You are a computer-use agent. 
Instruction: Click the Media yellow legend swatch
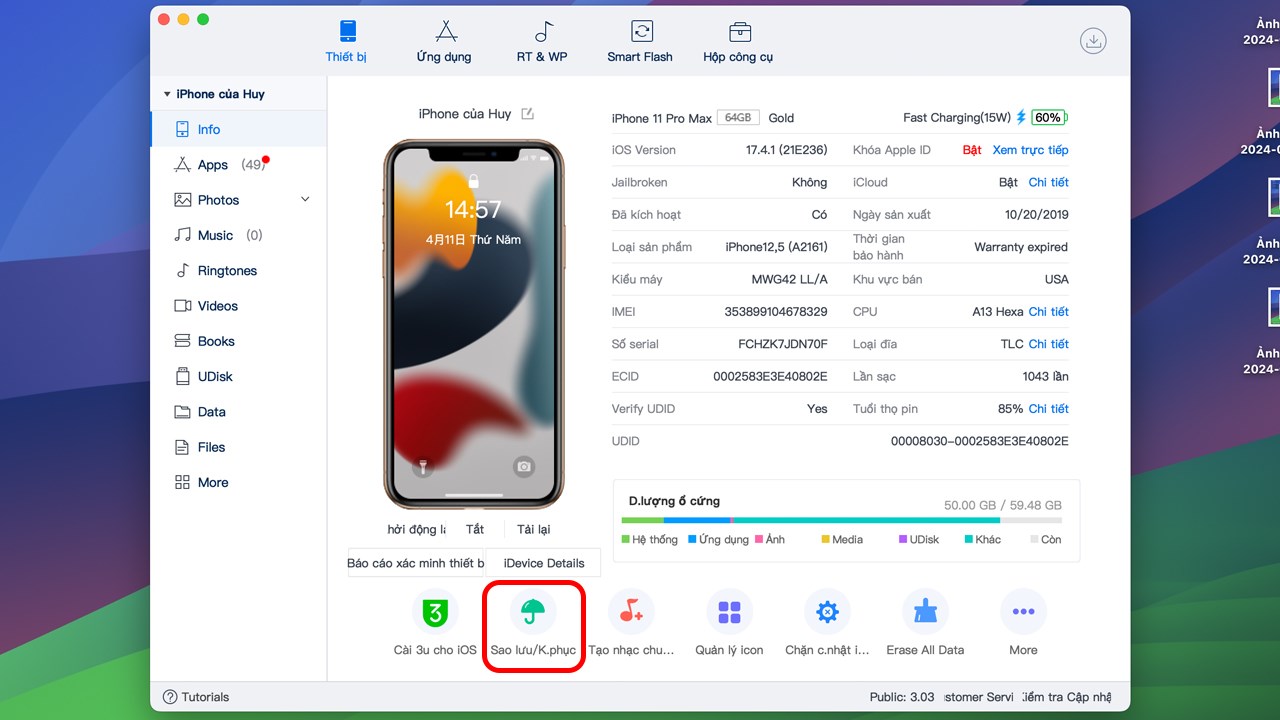825,540
